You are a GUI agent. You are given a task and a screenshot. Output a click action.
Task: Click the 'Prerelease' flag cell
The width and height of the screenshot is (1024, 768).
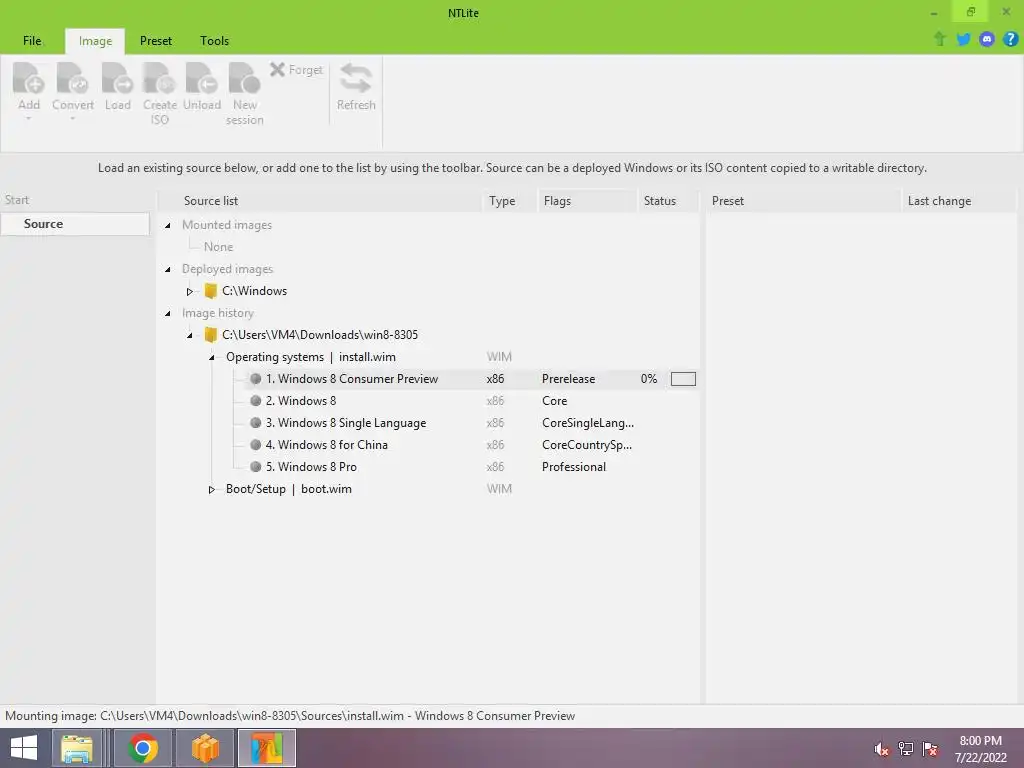coord(568,379)
